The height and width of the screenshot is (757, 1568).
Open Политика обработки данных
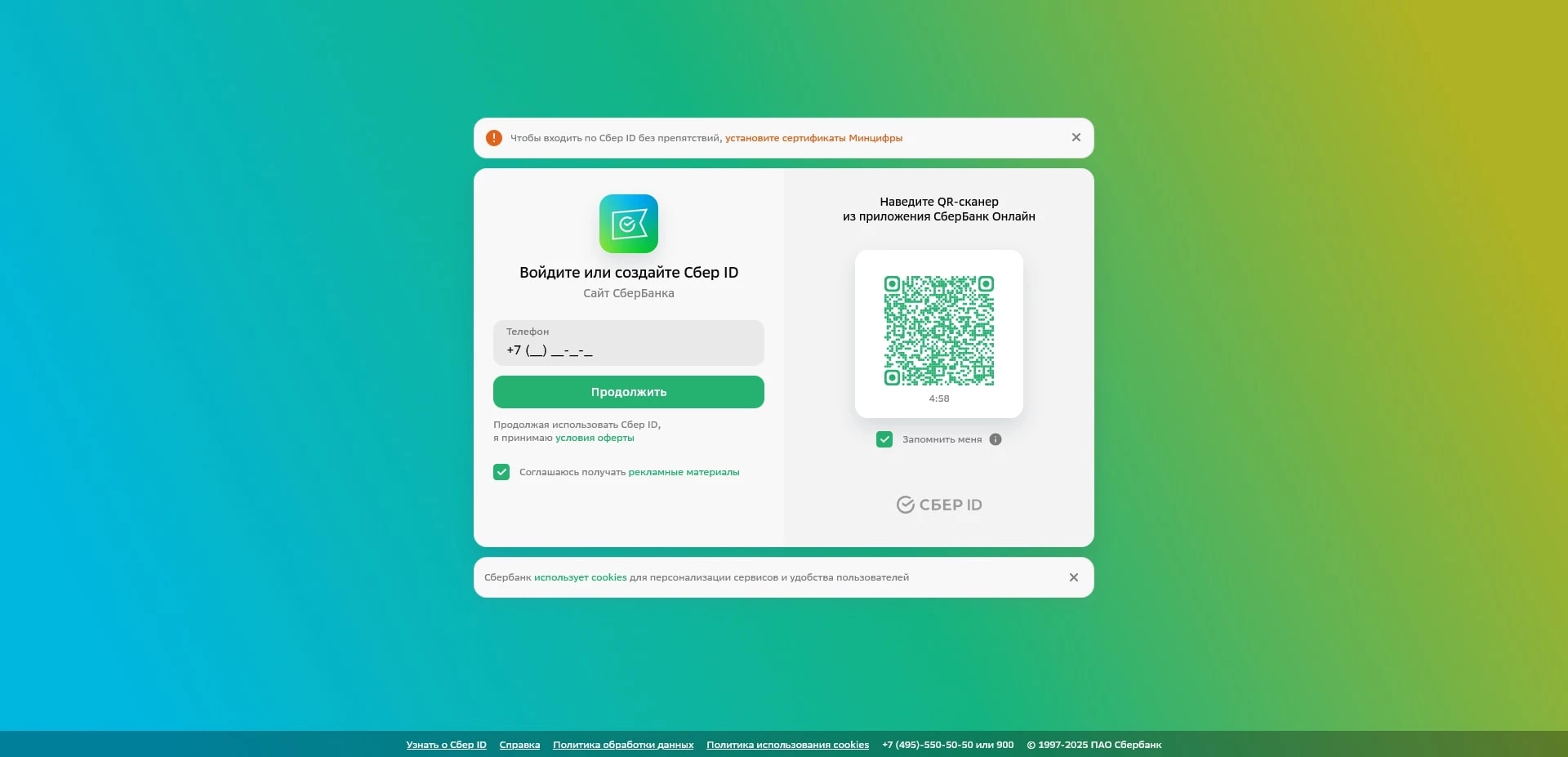click(x=622, y=744)
